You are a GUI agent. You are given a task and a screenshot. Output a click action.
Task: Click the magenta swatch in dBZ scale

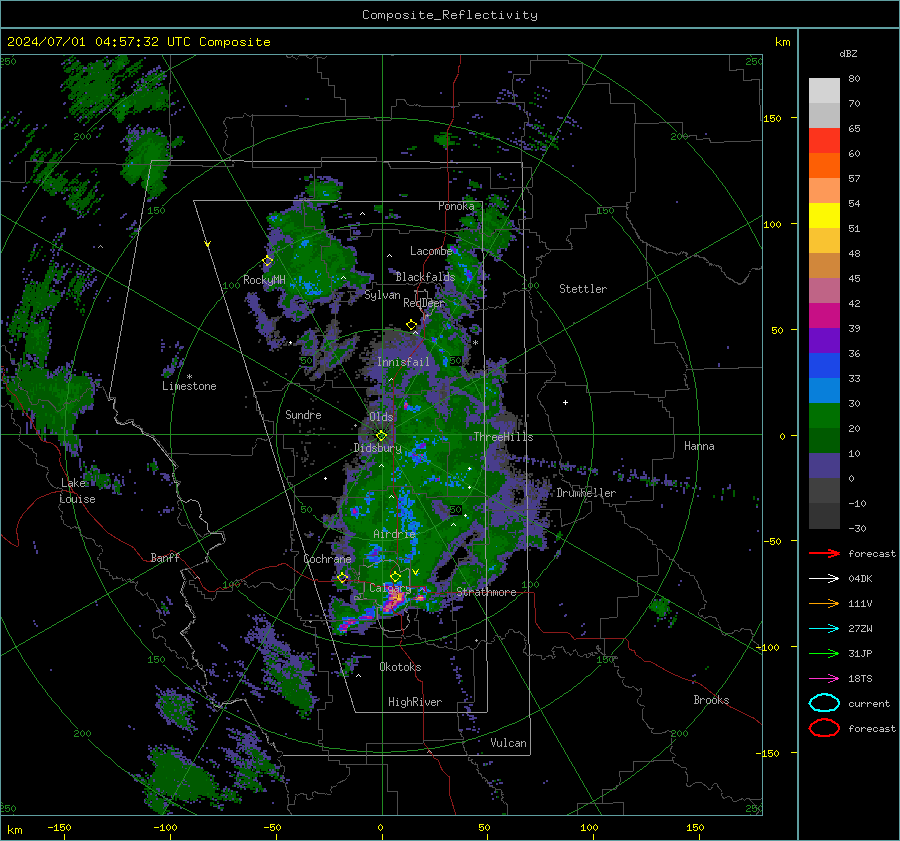click(x=824, y=316)
